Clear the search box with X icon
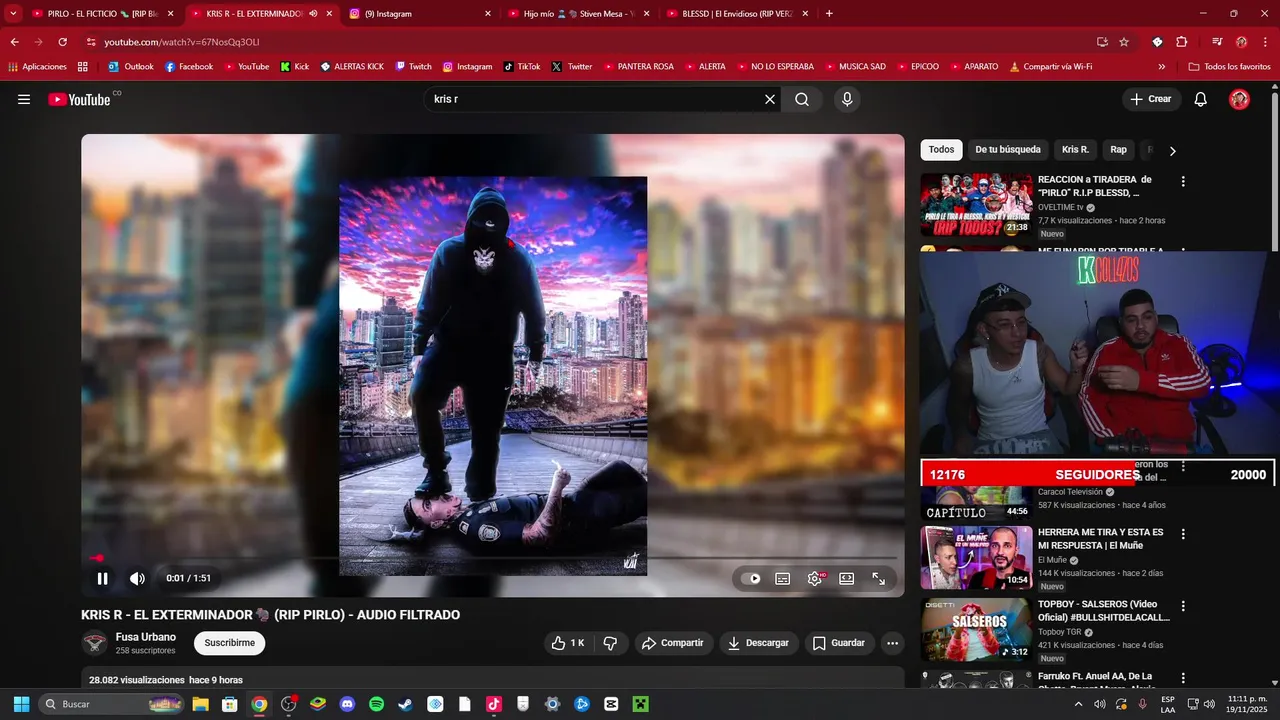The image size is (1280, 720). pos(770,99)
